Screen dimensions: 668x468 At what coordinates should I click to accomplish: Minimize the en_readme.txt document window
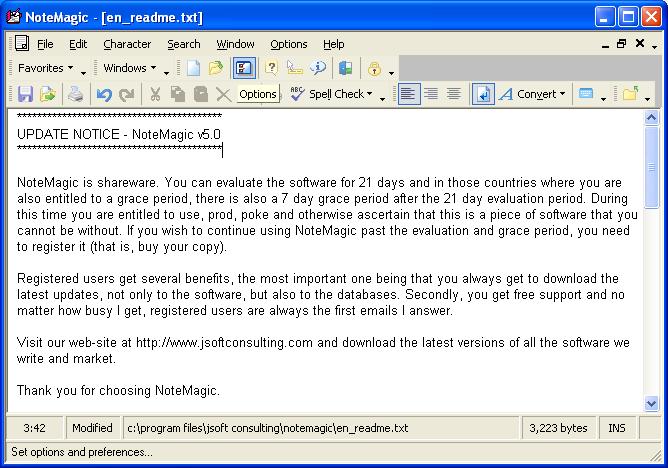coord(605,44)
